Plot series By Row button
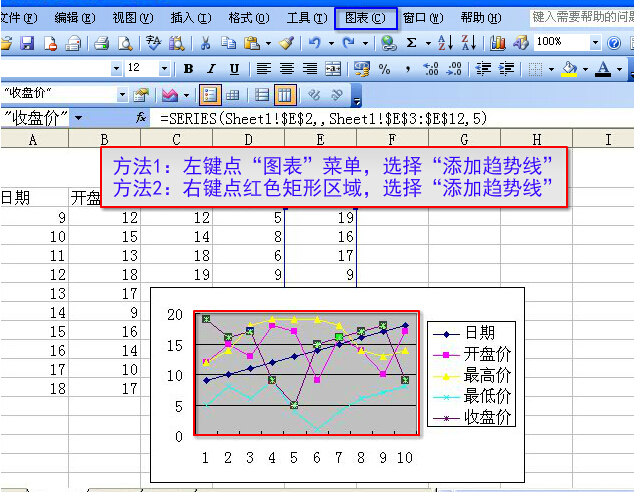Screen dimensions: 634x492 pos(262,95)
